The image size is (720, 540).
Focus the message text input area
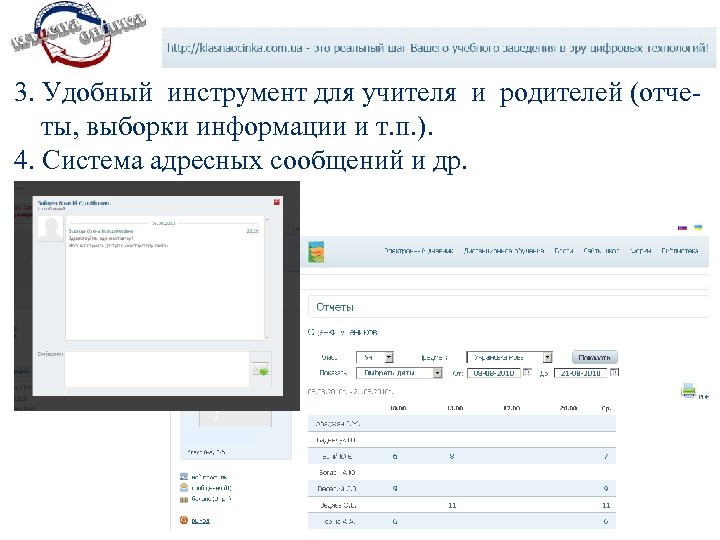(x=157, y=369)
